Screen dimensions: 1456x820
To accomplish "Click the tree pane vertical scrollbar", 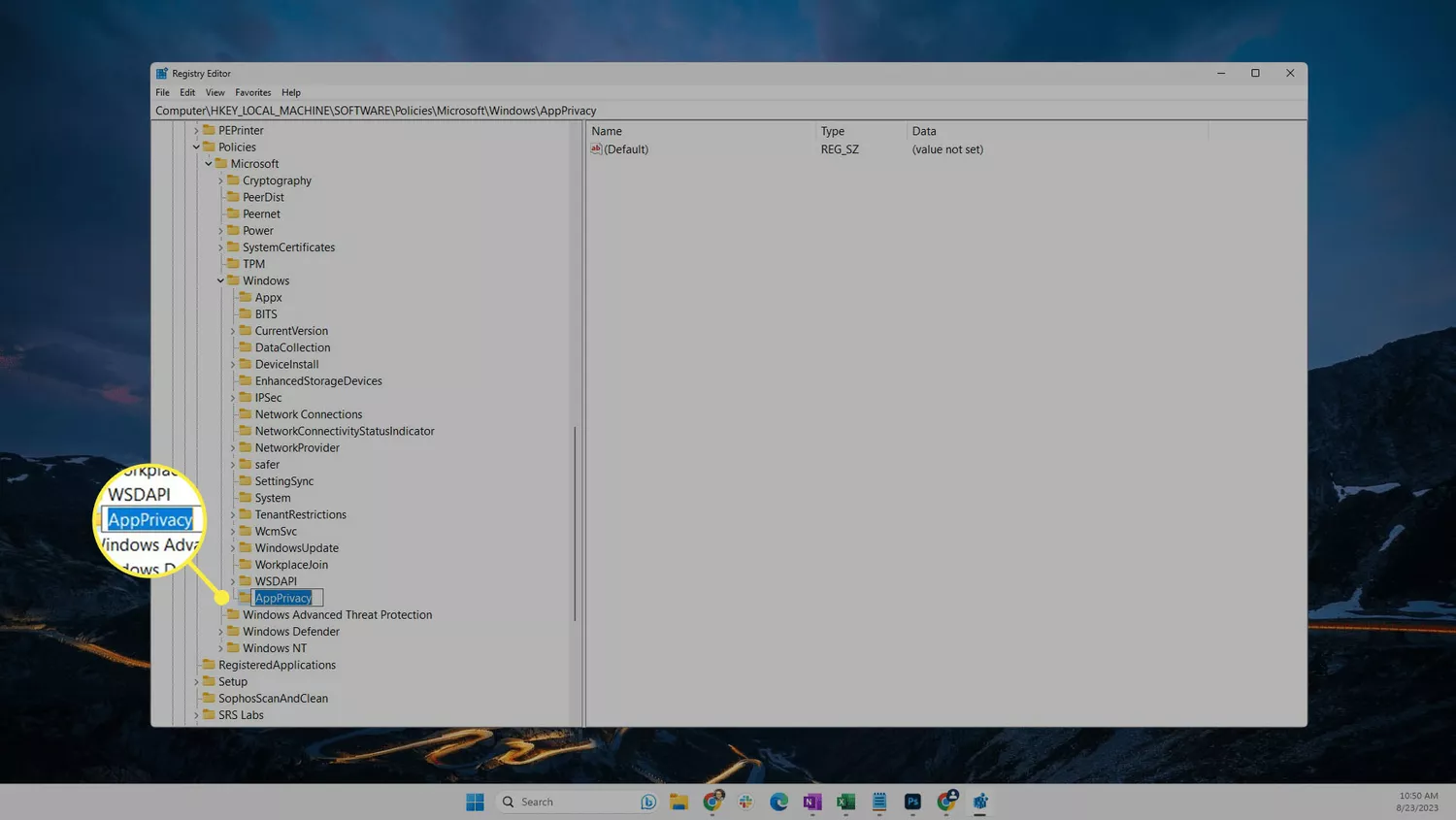I will point(576,523).
